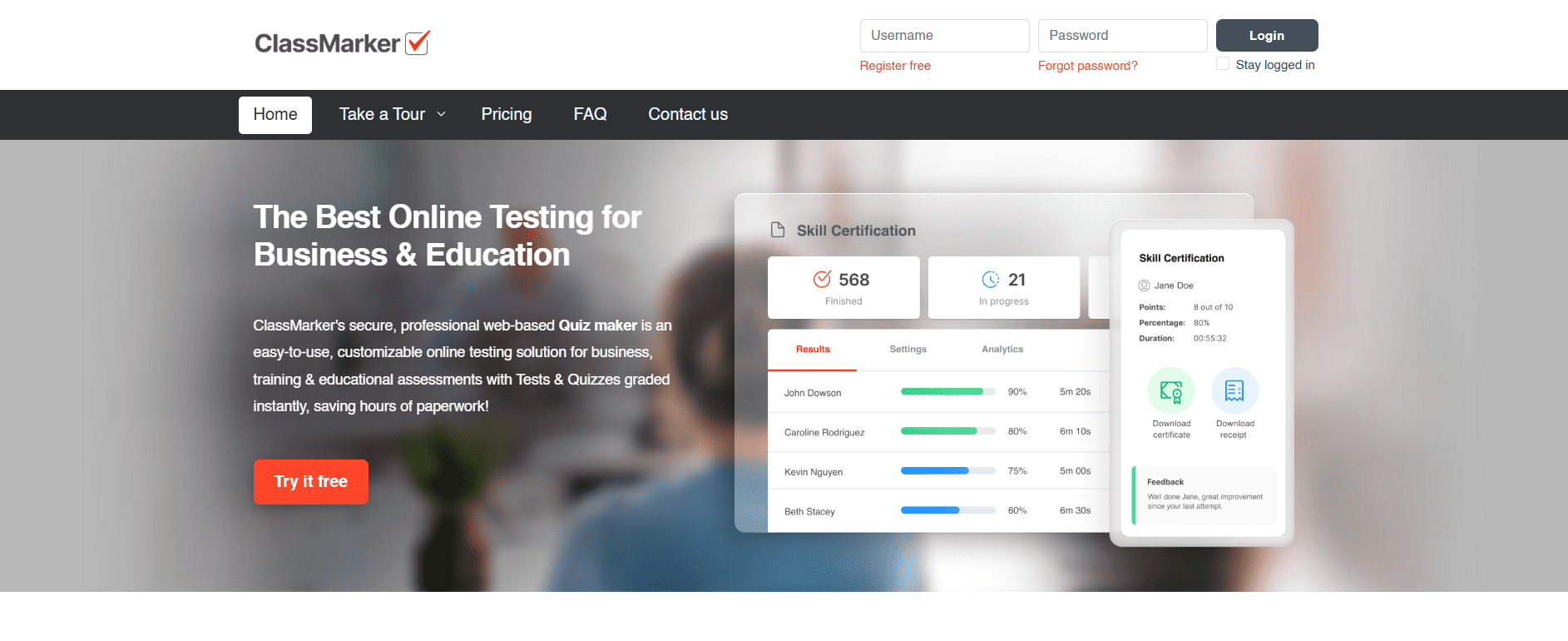Open the Pricing menu item
This screenshot has height=641, width=1568.
pyautogui.click(x=507, y=114)
